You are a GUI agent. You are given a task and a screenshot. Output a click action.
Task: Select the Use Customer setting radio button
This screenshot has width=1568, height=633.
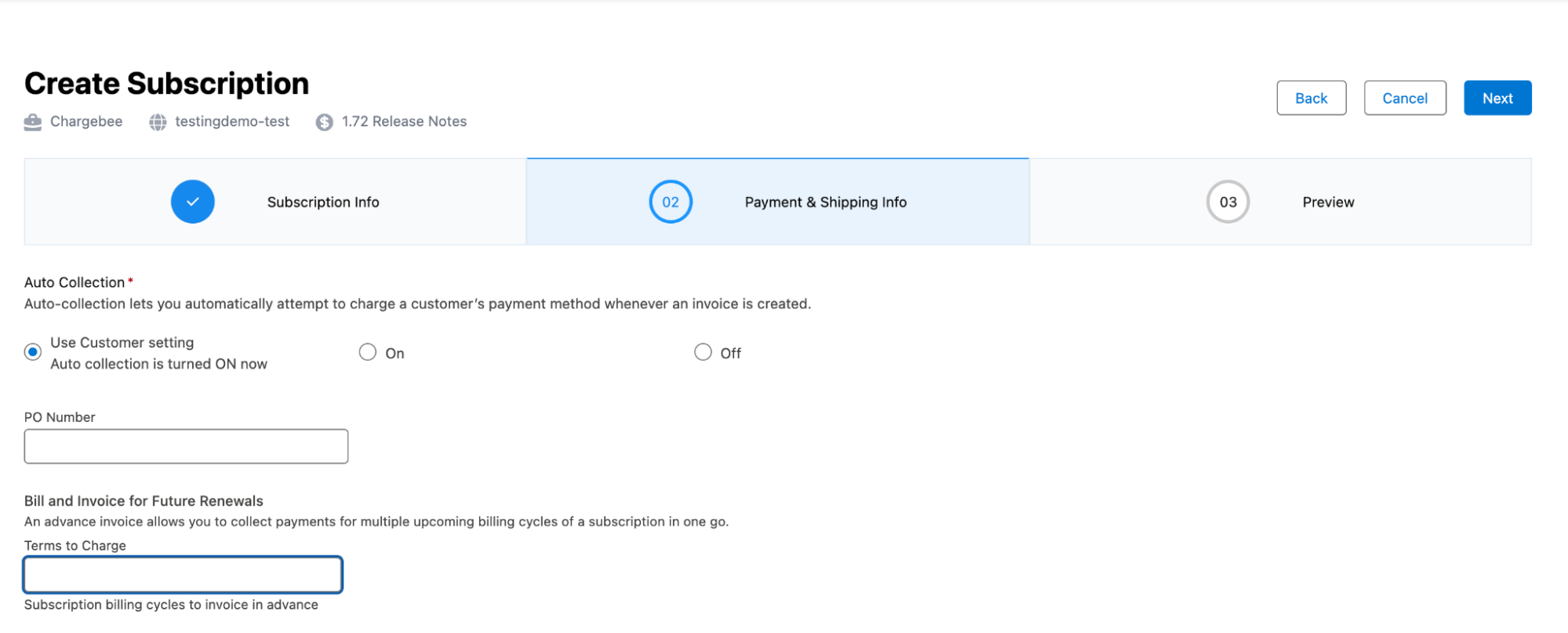(x=33, y=352)
